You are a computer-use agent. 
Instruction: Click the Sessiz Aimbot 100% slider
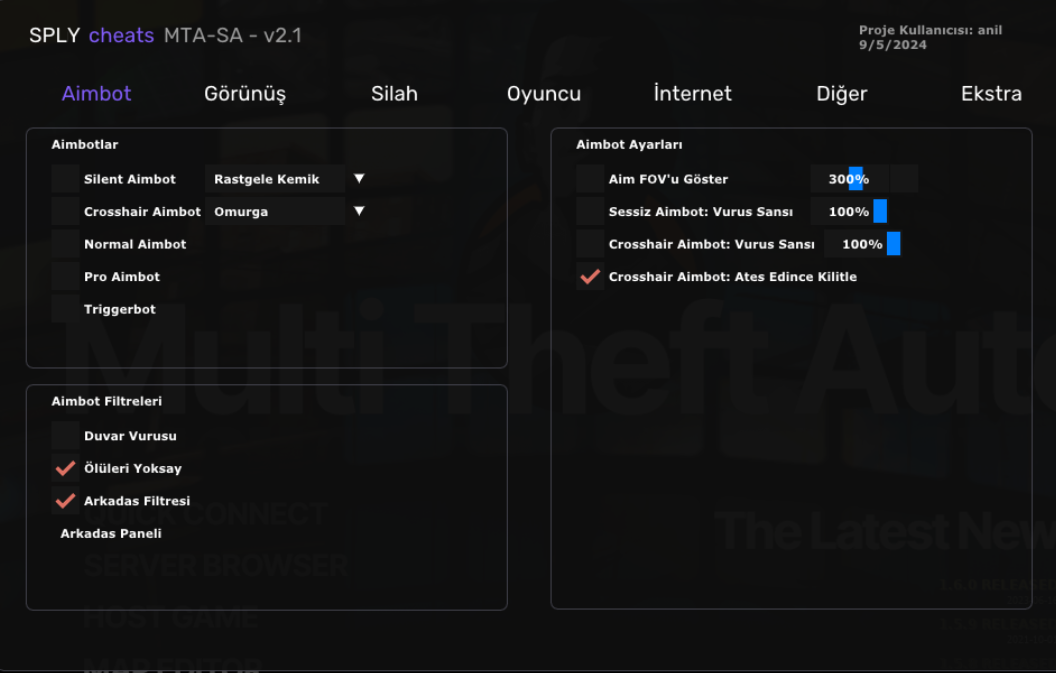[x=849, y=211]
